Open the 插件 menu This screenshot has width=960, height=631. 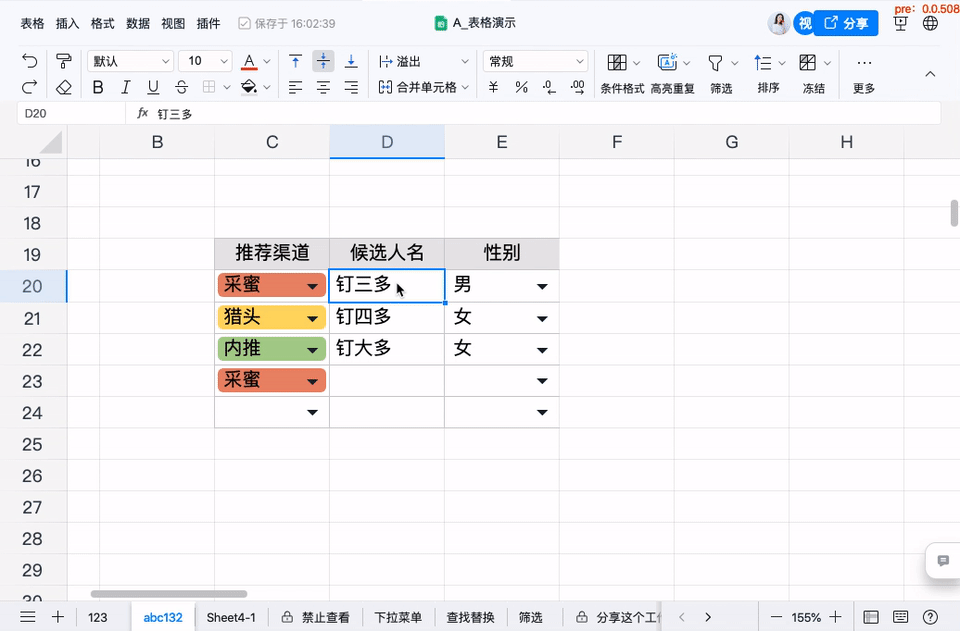pos(208,23)
